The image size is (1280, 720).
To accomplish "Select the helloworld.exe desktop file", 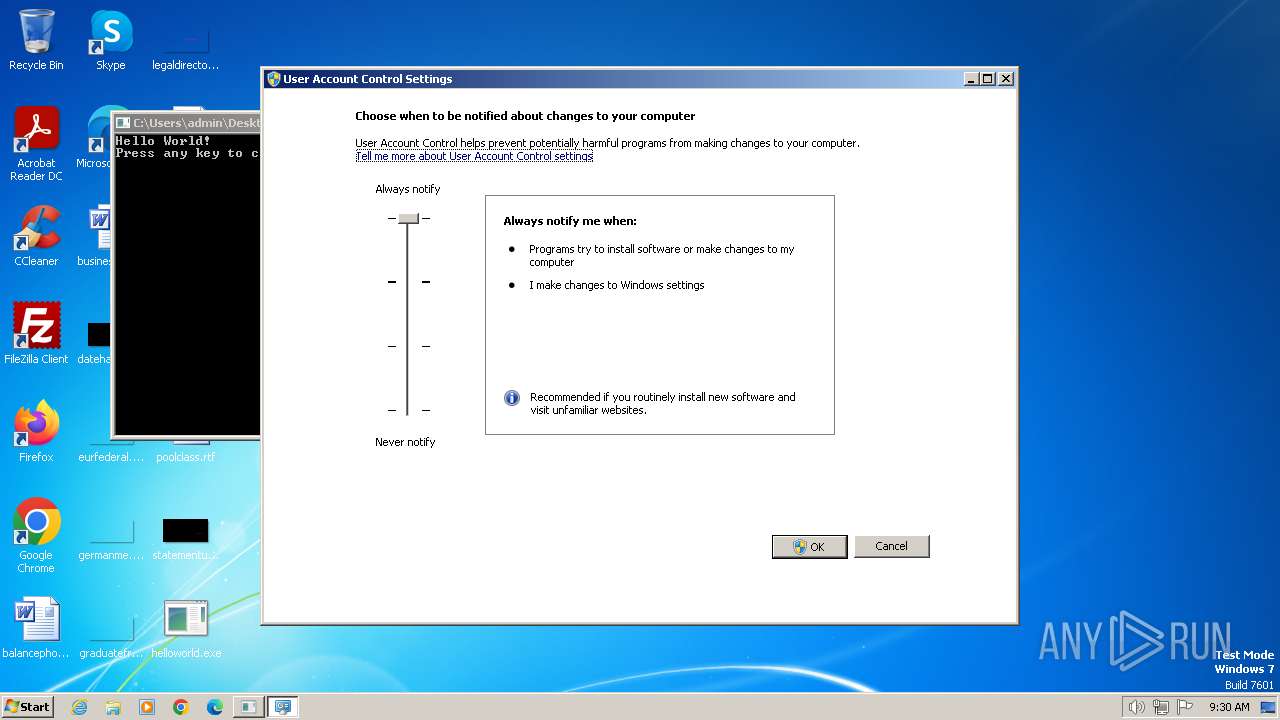I will coord(186,628).
